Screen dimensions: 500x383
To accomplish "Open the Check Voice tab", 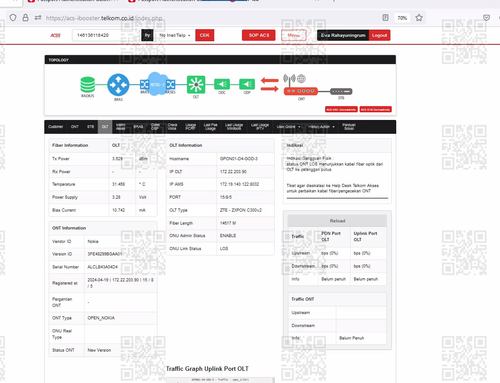I will pyautogui.click(x=172, y=127).
